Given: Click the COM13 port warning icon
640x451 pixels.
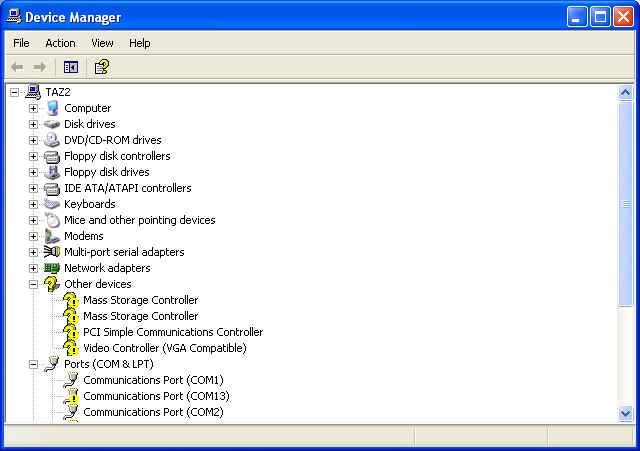Looking at the screenshot, I should 71,396.
